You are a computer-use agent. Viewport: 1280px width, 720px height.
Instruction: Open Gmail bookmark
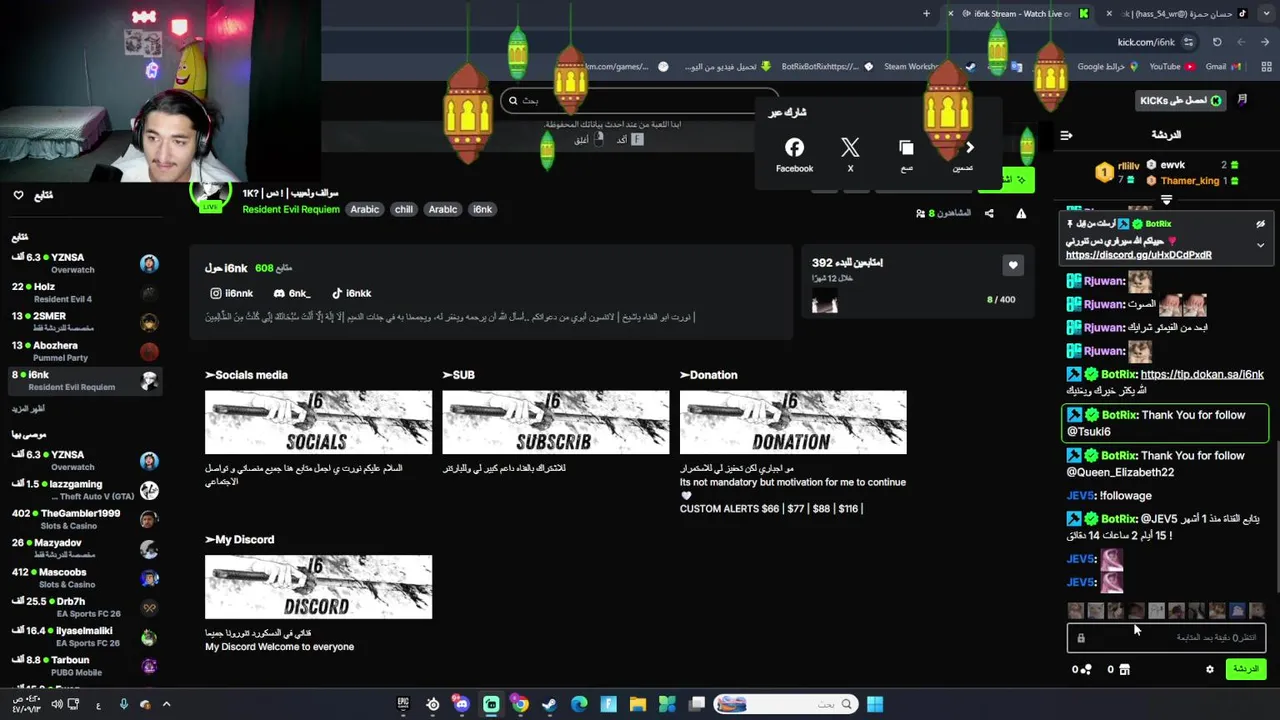click(x=1223, y=67)
